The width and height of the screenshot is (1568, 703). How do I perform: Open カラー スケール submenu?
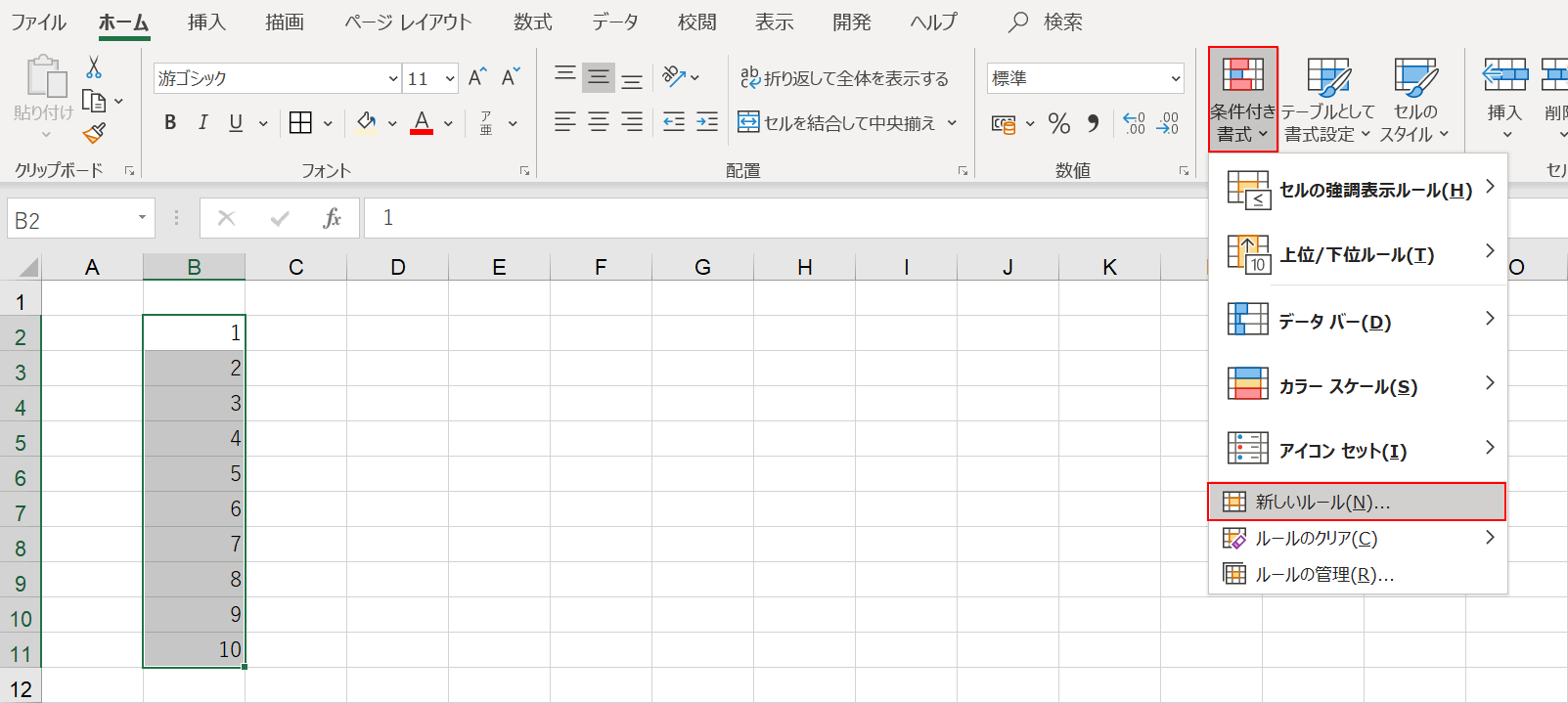coord(1359,385)
